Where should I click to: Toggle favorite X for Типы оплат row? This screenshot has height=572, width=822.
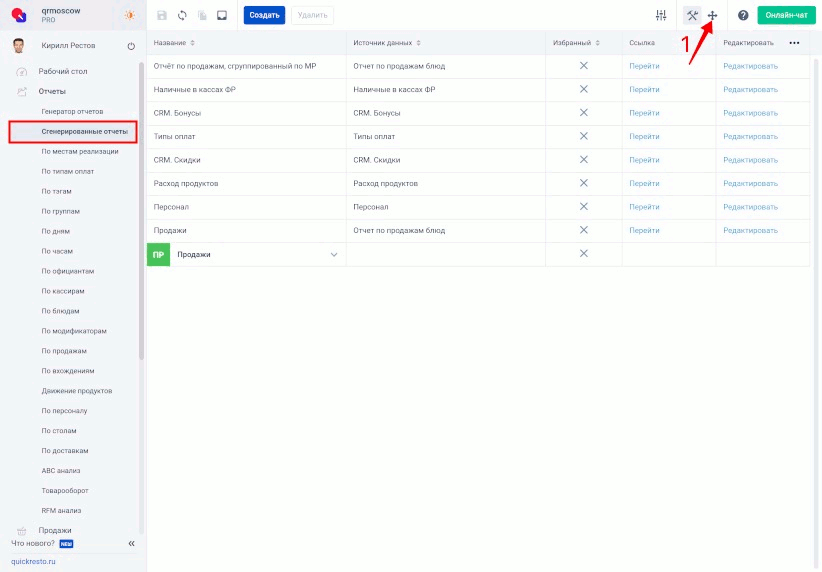click(584, 136)
